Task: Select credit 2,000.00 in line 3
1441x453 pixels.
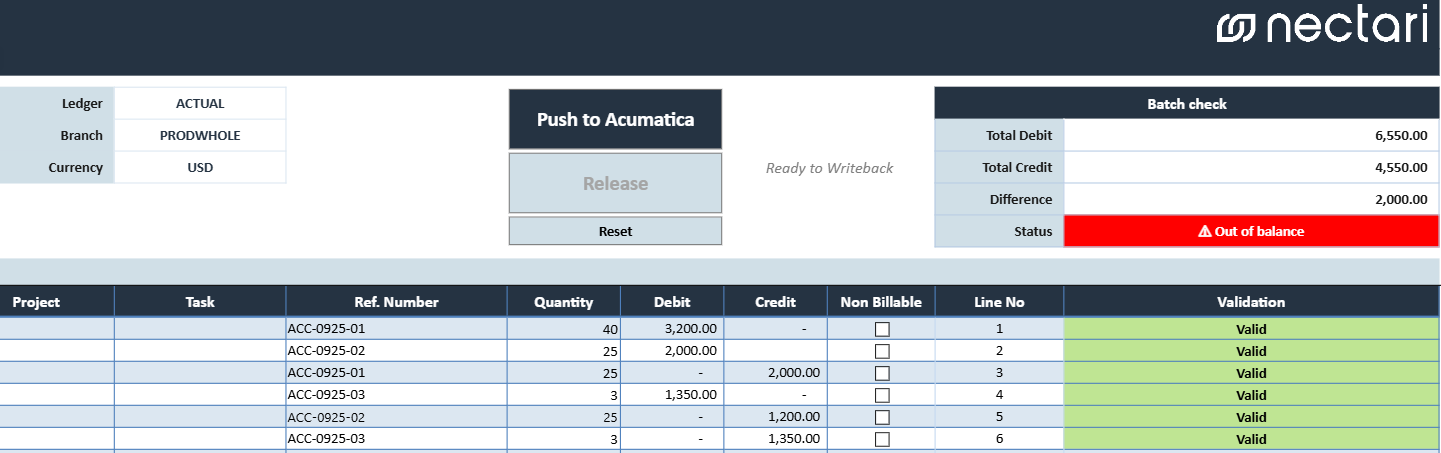Action: 776,373
